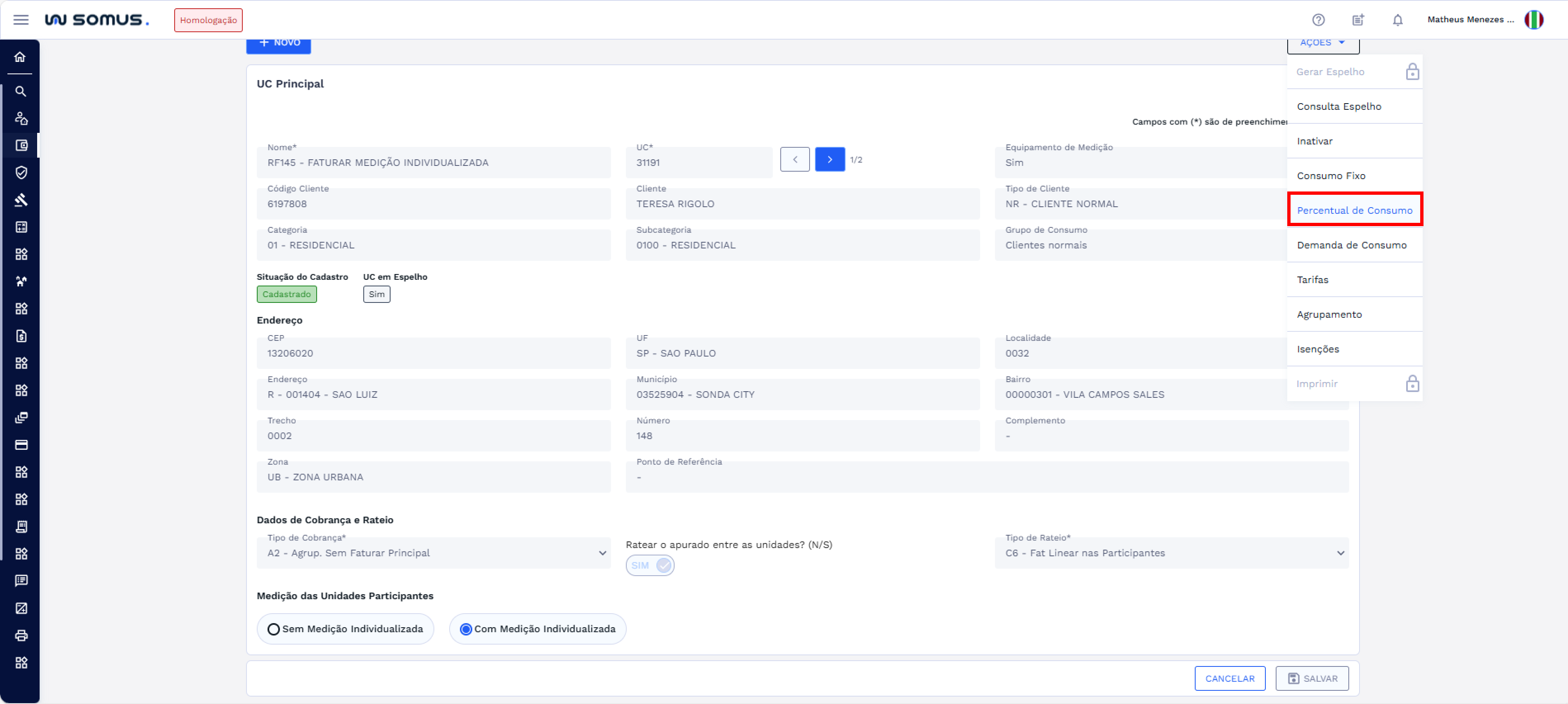Expand the Tipo de Cobrança dropdown

click(x=433, y=553)
